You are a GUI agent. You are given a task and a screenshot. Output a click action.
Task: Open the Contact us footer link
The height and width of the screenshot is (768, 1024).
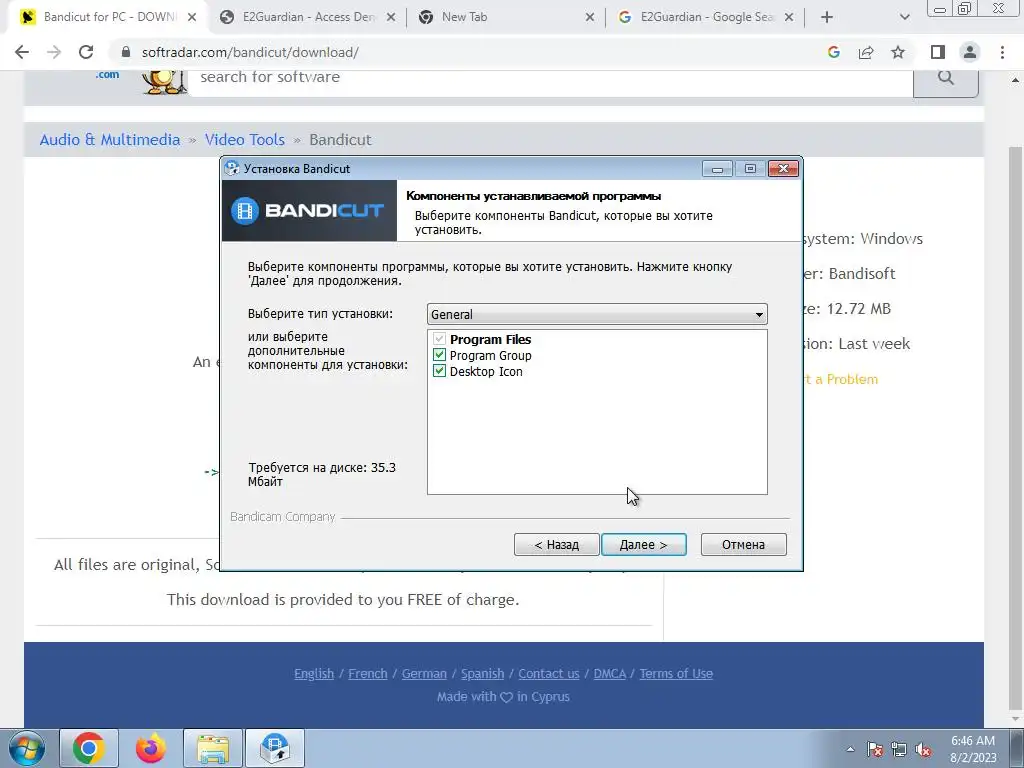pyautogui.click(x=549, y=673)
